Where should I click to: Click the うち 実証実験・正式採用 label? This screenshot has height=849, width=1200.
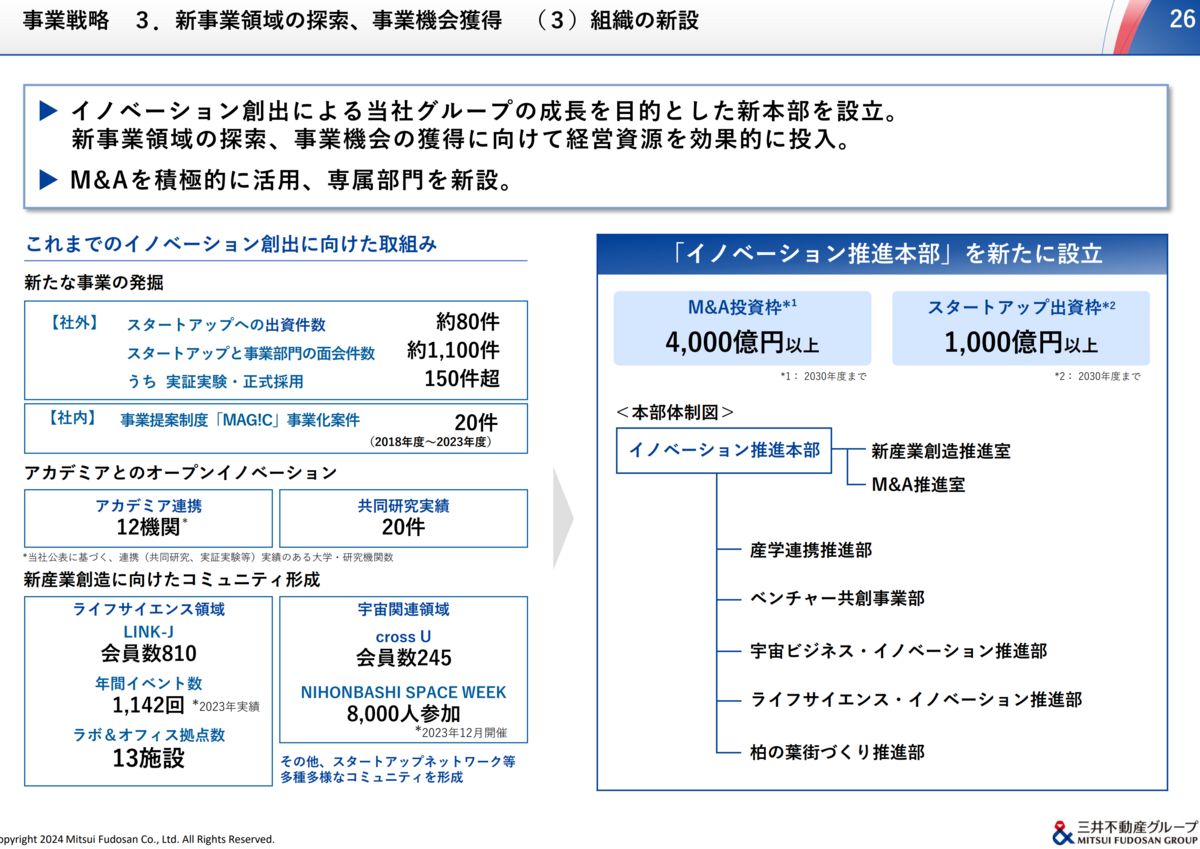pos(215,381)
